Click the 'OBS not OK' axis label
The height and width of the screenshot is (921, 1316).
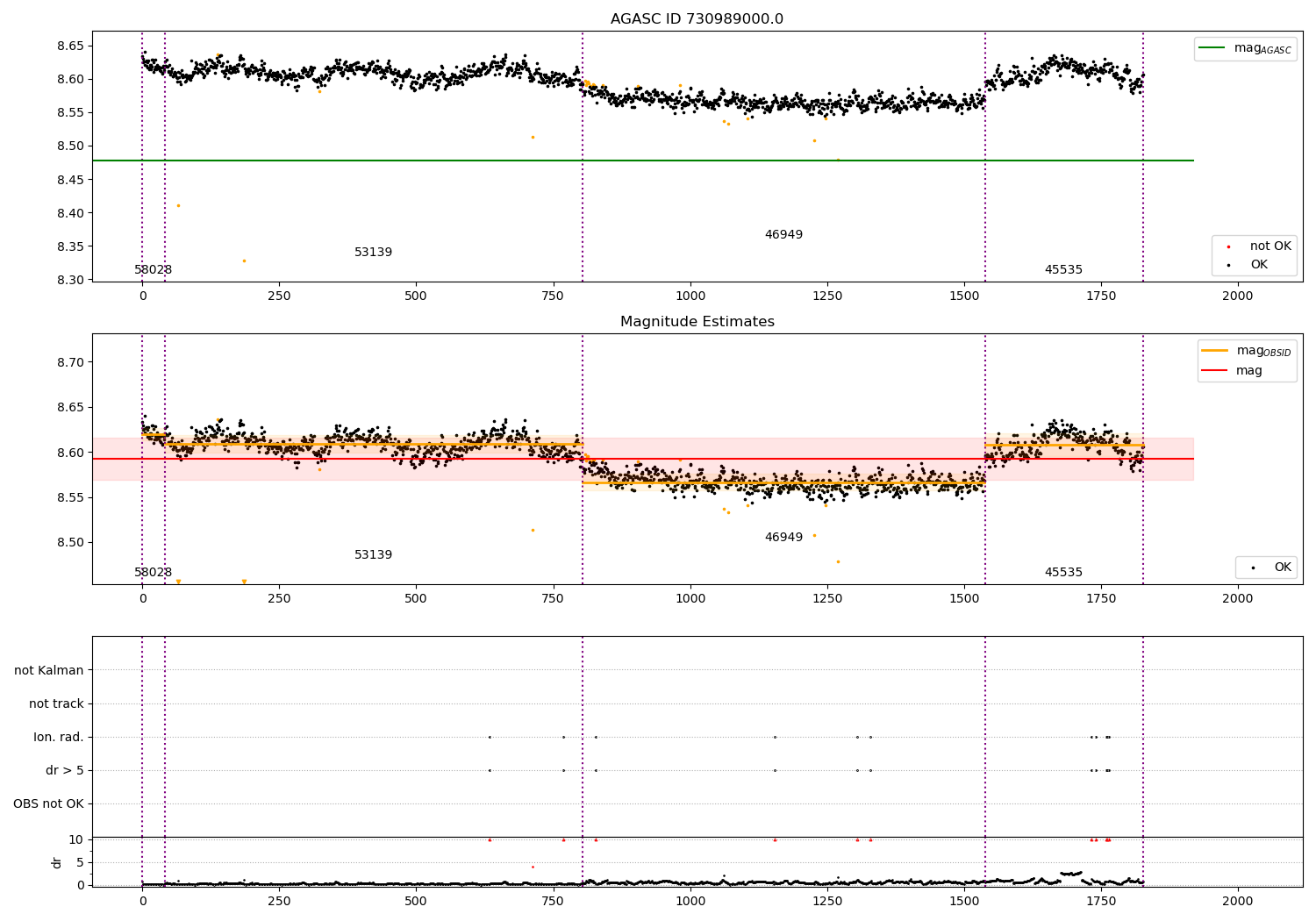pyautogui.click(x=48, y=803)
